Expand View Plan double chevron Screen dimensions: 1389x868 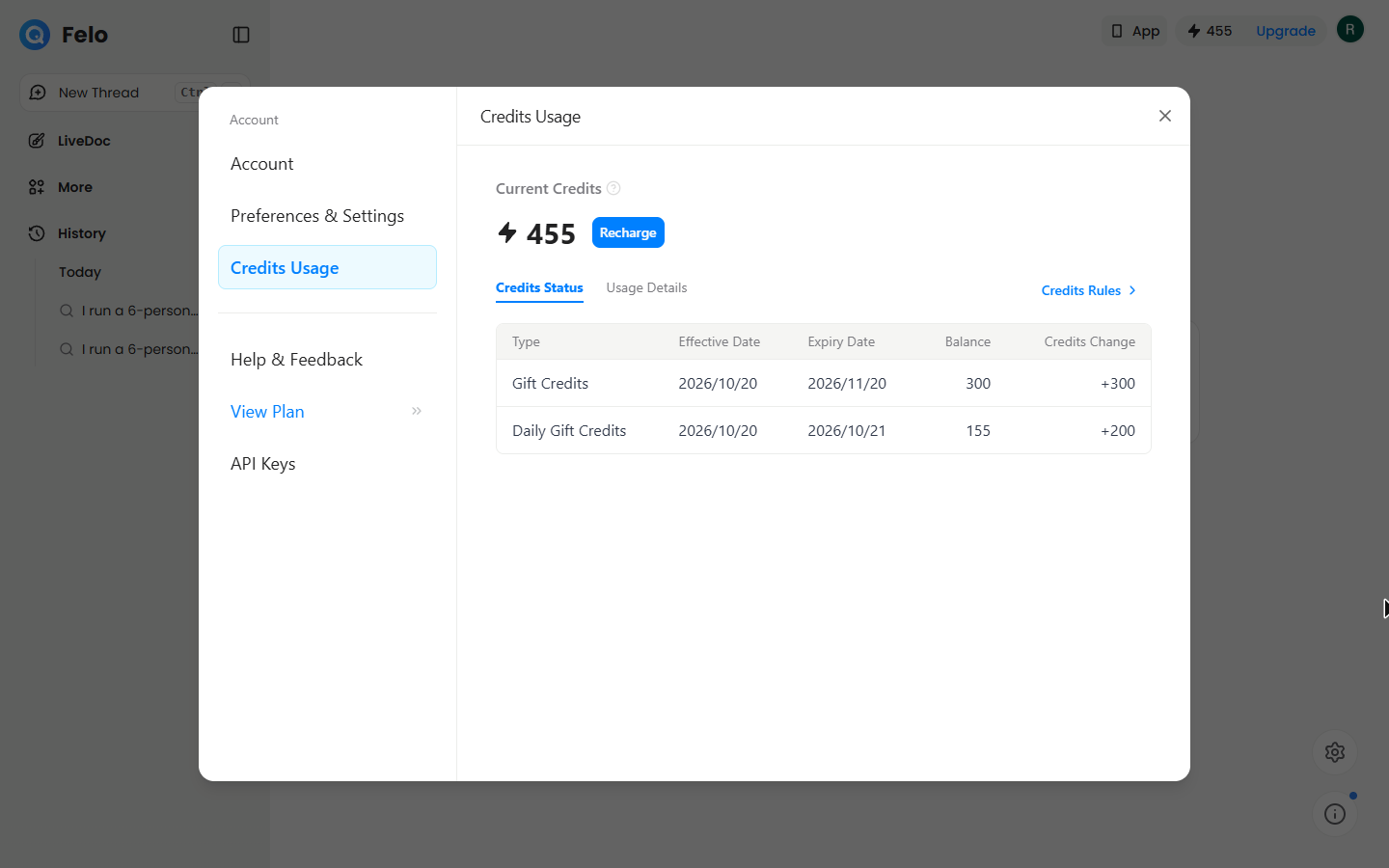(417, 411)
